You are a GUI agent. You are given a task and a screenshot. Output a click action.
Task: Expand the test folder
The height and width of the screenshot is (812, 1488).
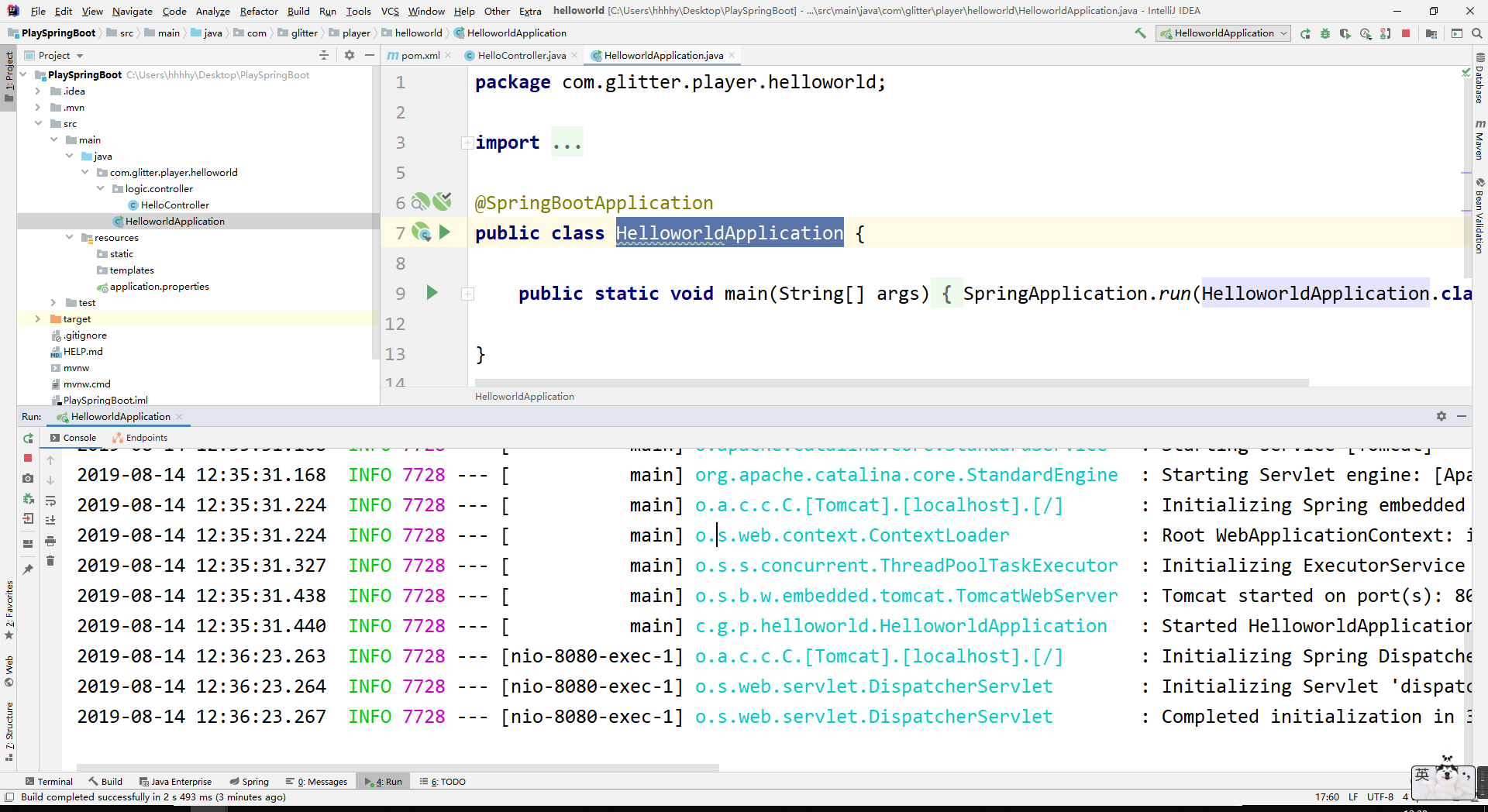53,302
